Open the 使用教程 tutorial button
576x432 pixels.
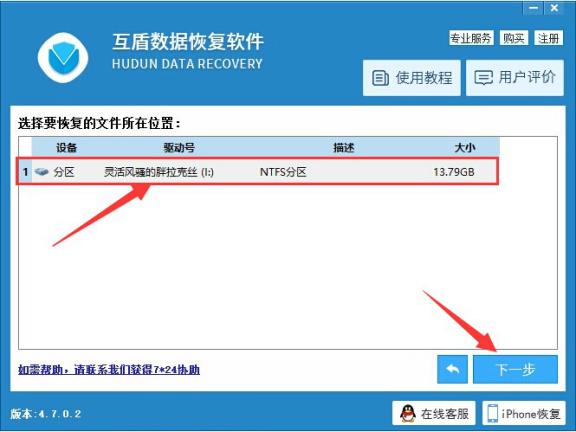click(x=412, y=78)
